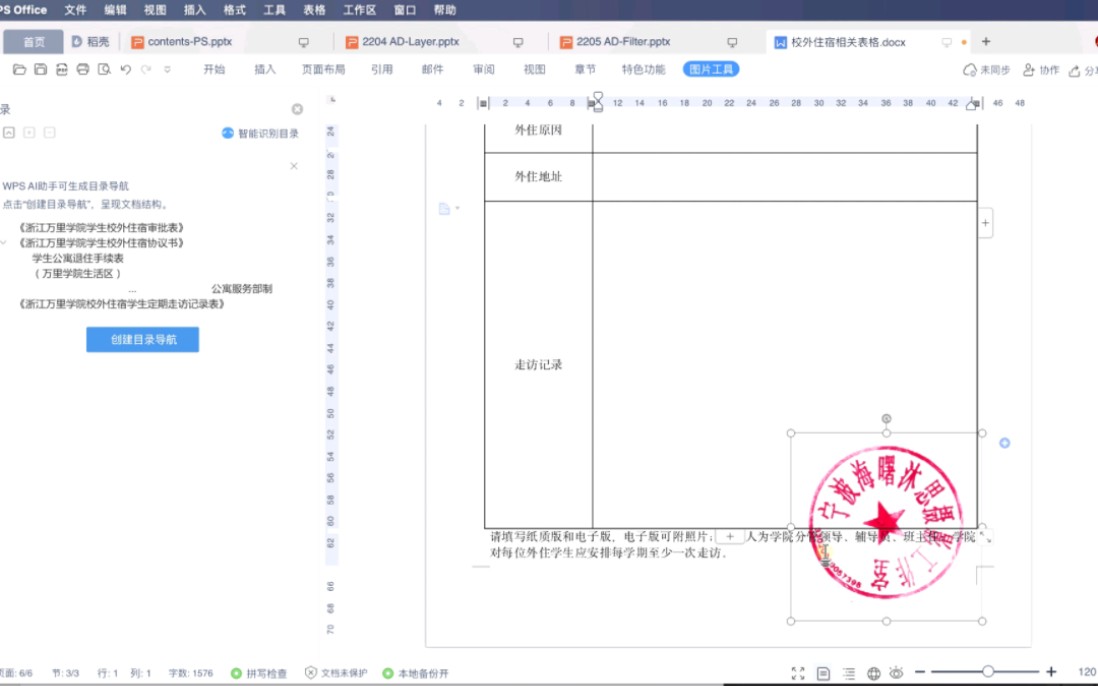Image resolution: width=1098 pixels, height=686 pixels.
Task: Expand the quick toolbar customize dropdown
Action: pyautogui.click(x=166, y=70)
